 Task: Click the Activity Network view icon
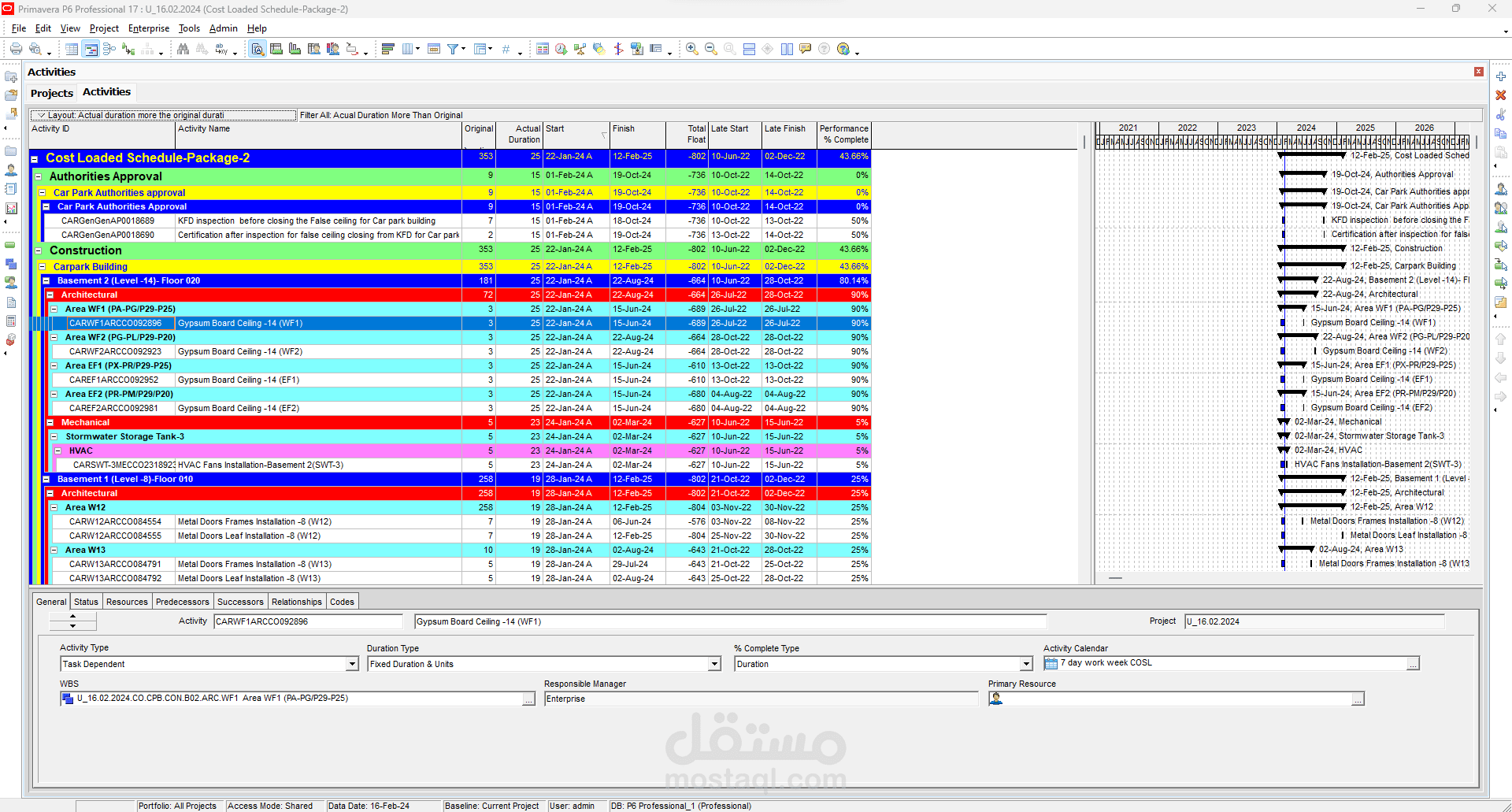pos(109,49)
